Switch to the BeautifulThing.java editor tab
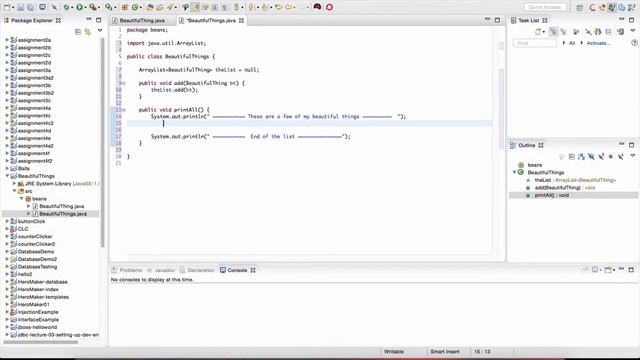The image size is (640, 360). 142,20
